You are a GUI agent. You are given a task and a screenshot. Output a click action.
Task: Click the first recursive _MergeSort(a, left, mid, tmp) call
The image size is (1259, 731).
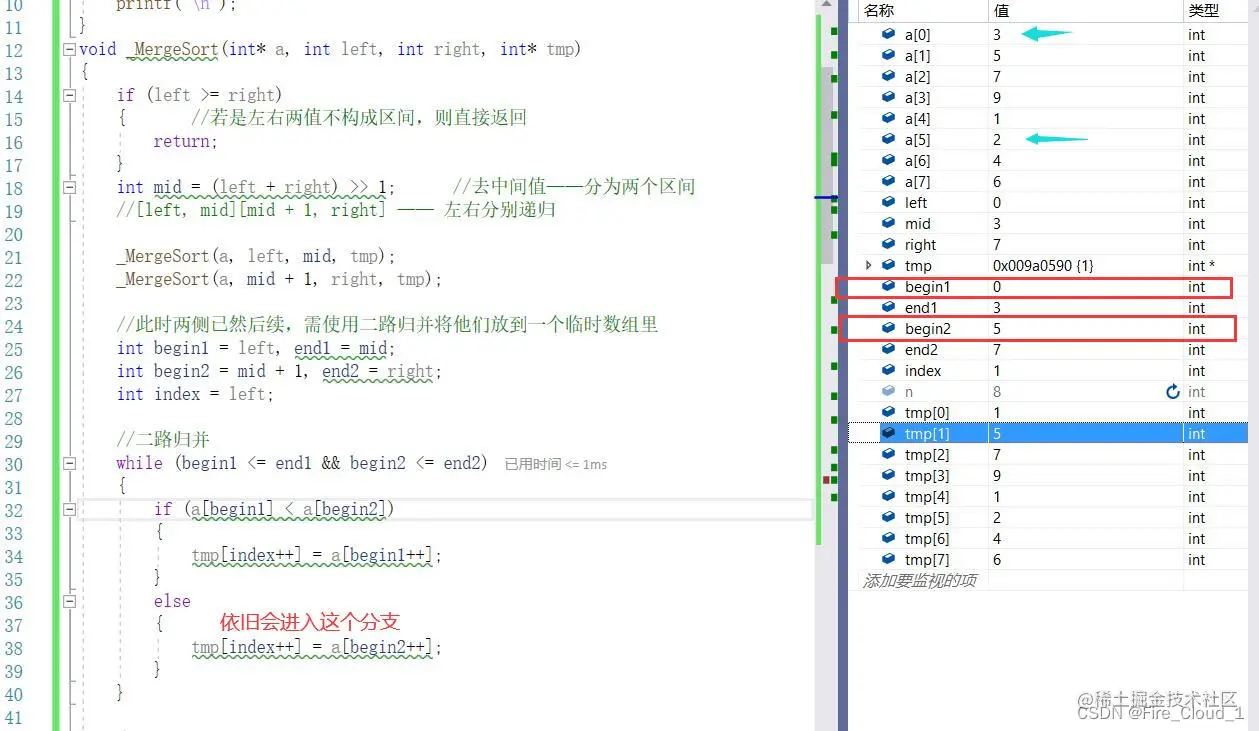(256, 256)
